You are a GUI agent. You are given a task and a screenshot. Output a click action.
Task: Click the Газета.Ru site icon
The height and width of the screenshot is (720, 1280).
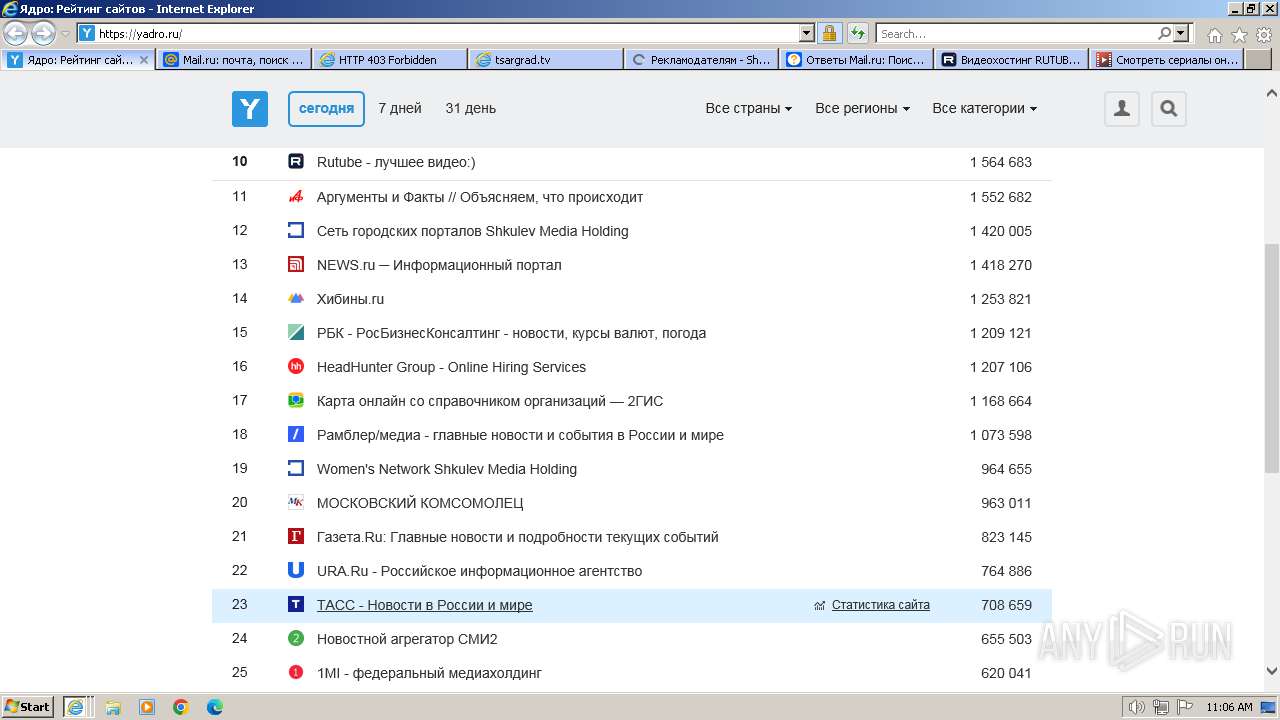coord(296,537)
